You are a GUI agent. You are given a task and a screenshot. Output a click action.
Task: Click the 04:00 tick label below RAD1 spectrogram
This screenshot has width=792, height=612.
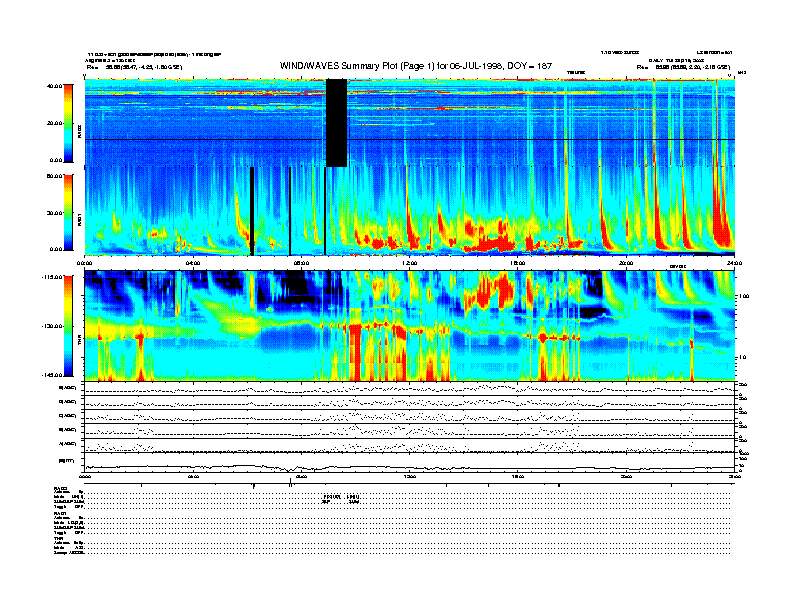coord(193,263)
